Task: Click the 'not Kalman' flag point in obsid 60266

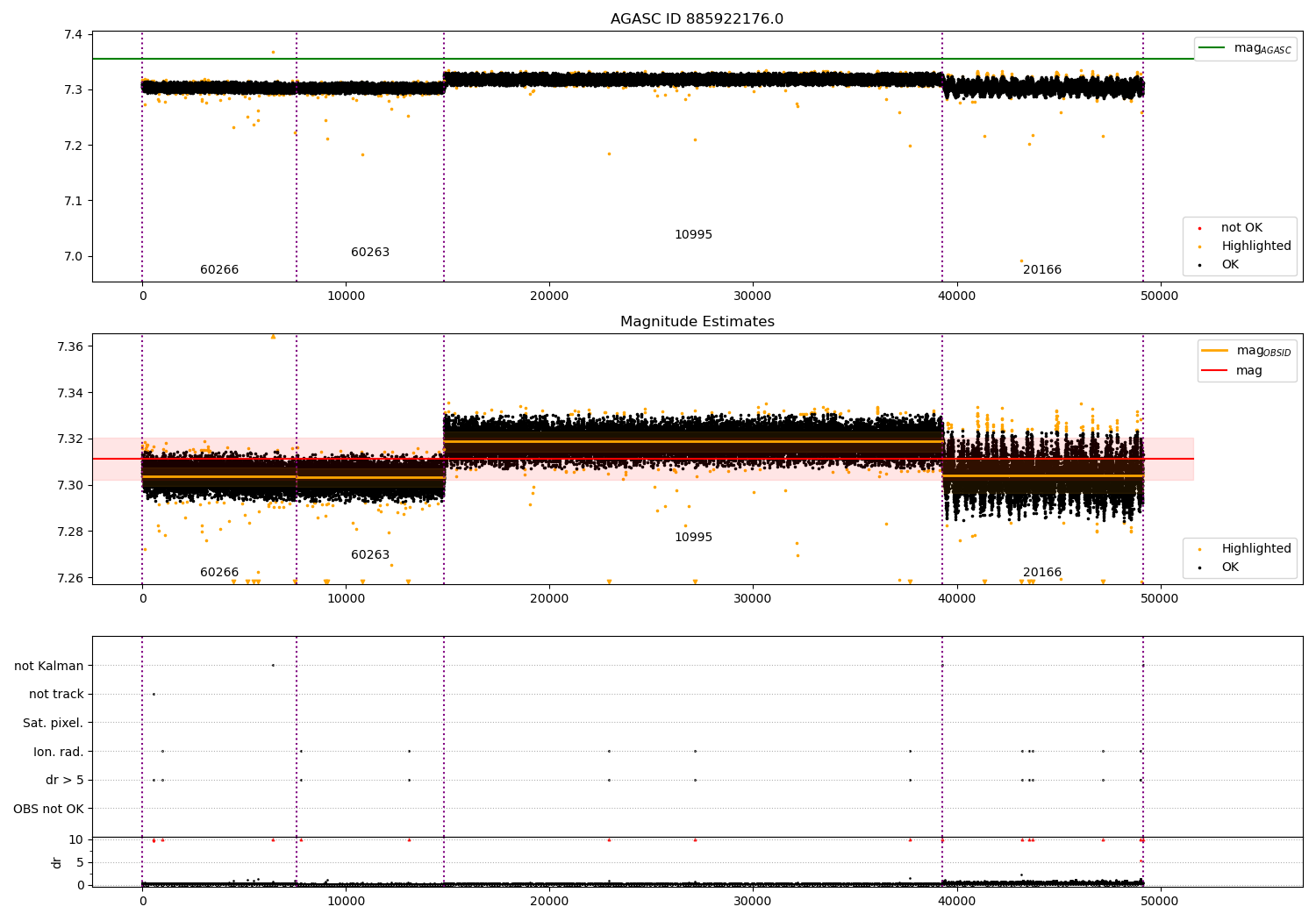Action: (273, 665)
